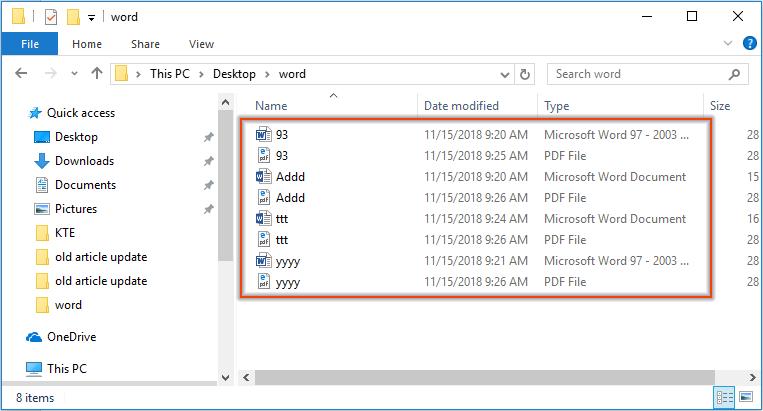
Task: Click navigation pane scroll down arrow
Action: pos(225,377)
